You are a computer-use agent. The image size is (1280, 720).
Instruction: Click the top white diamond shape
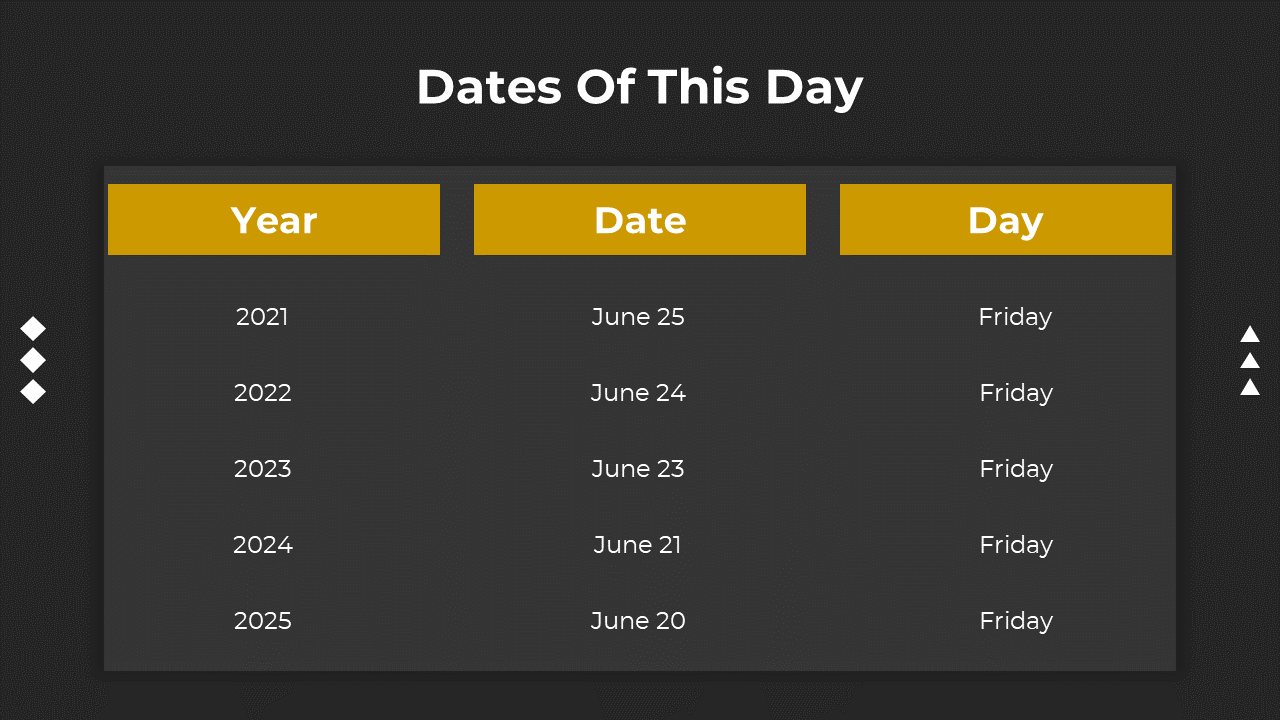[33, 328]
